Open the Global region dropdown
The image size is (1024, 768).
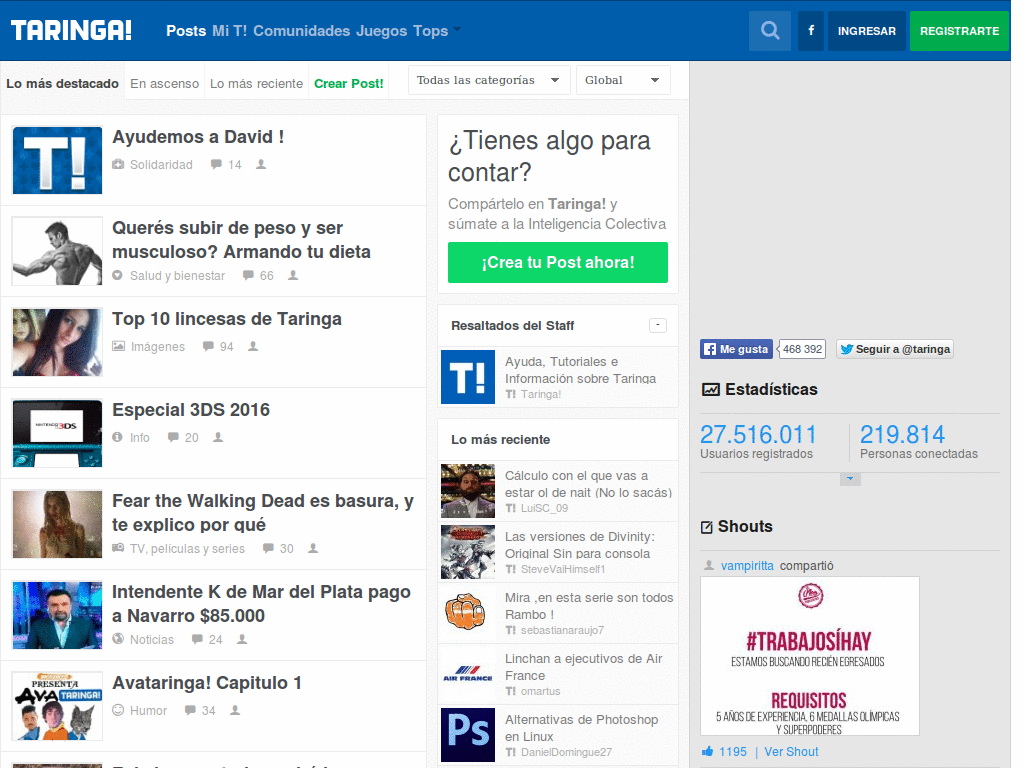[x=622, y=80]
